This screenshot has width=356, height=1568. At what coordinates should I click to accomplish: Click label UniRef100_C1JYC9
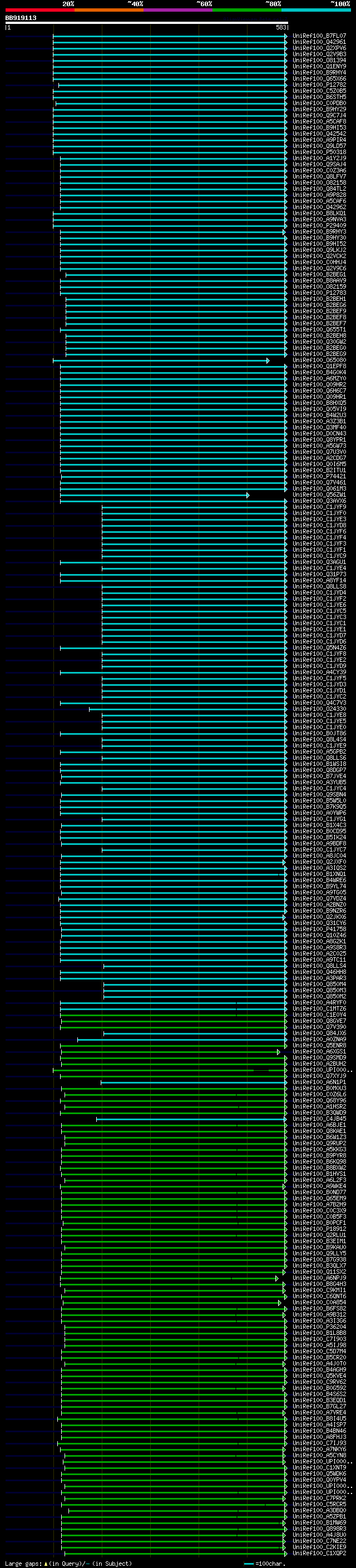tap(319, 556)
